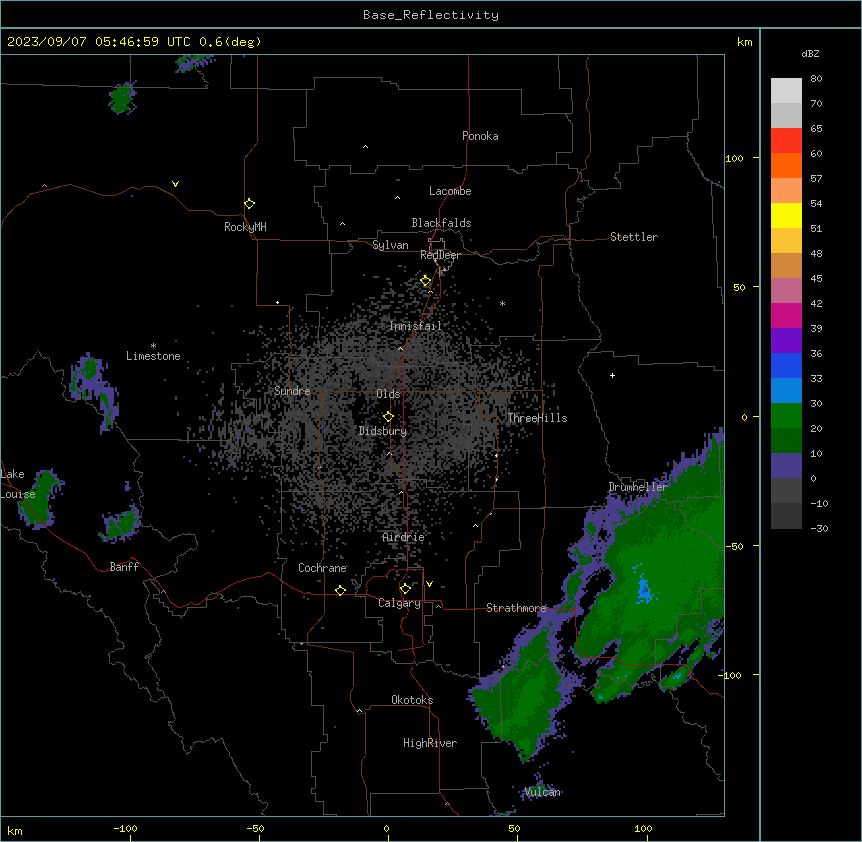Click the yellow diamond marker above Calgary label
The width and height of the screenshot is (862, 842).
click(405, 589)
